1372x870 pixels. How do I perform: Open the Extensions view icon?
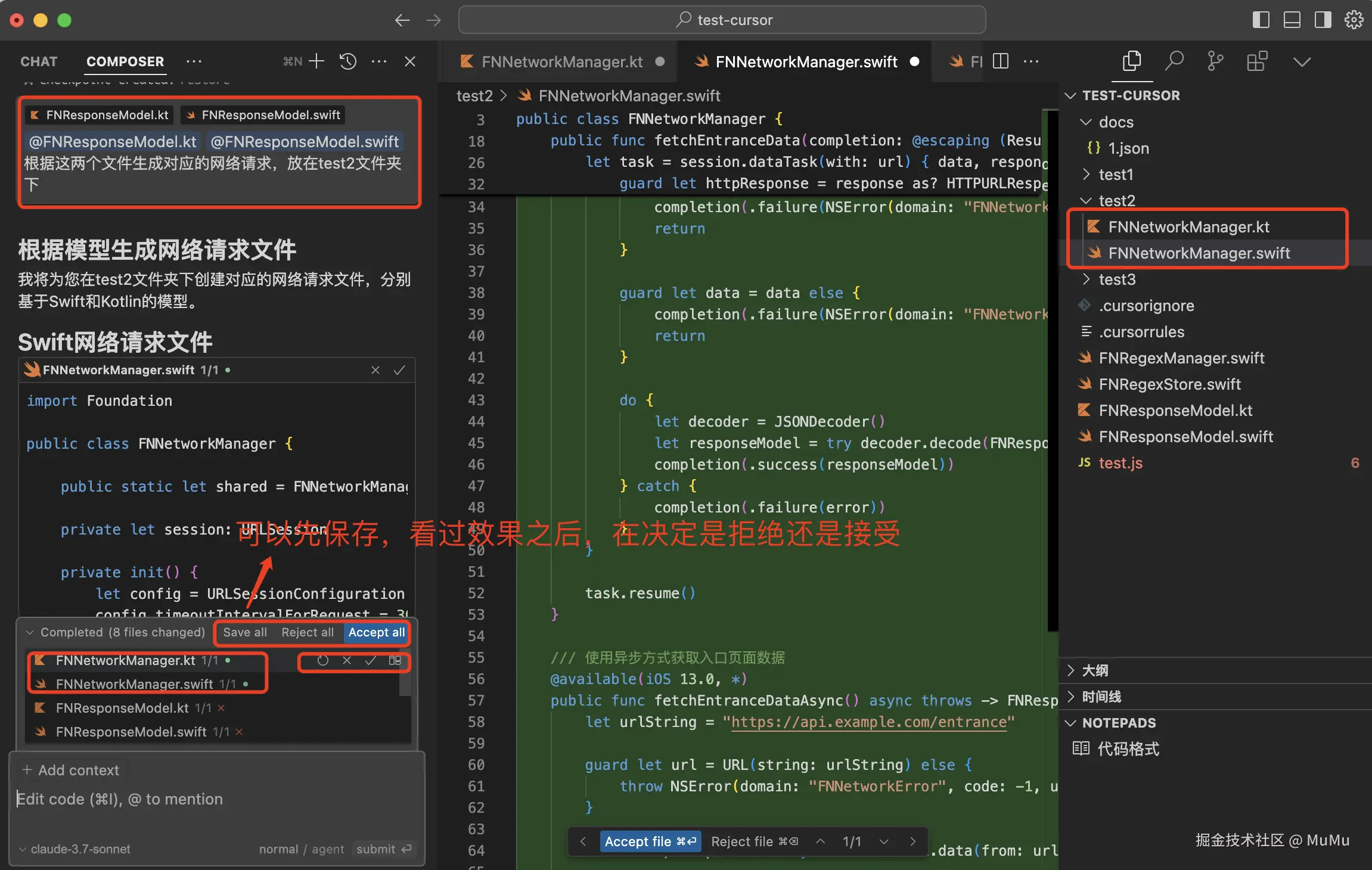(x=1256, y=61)
